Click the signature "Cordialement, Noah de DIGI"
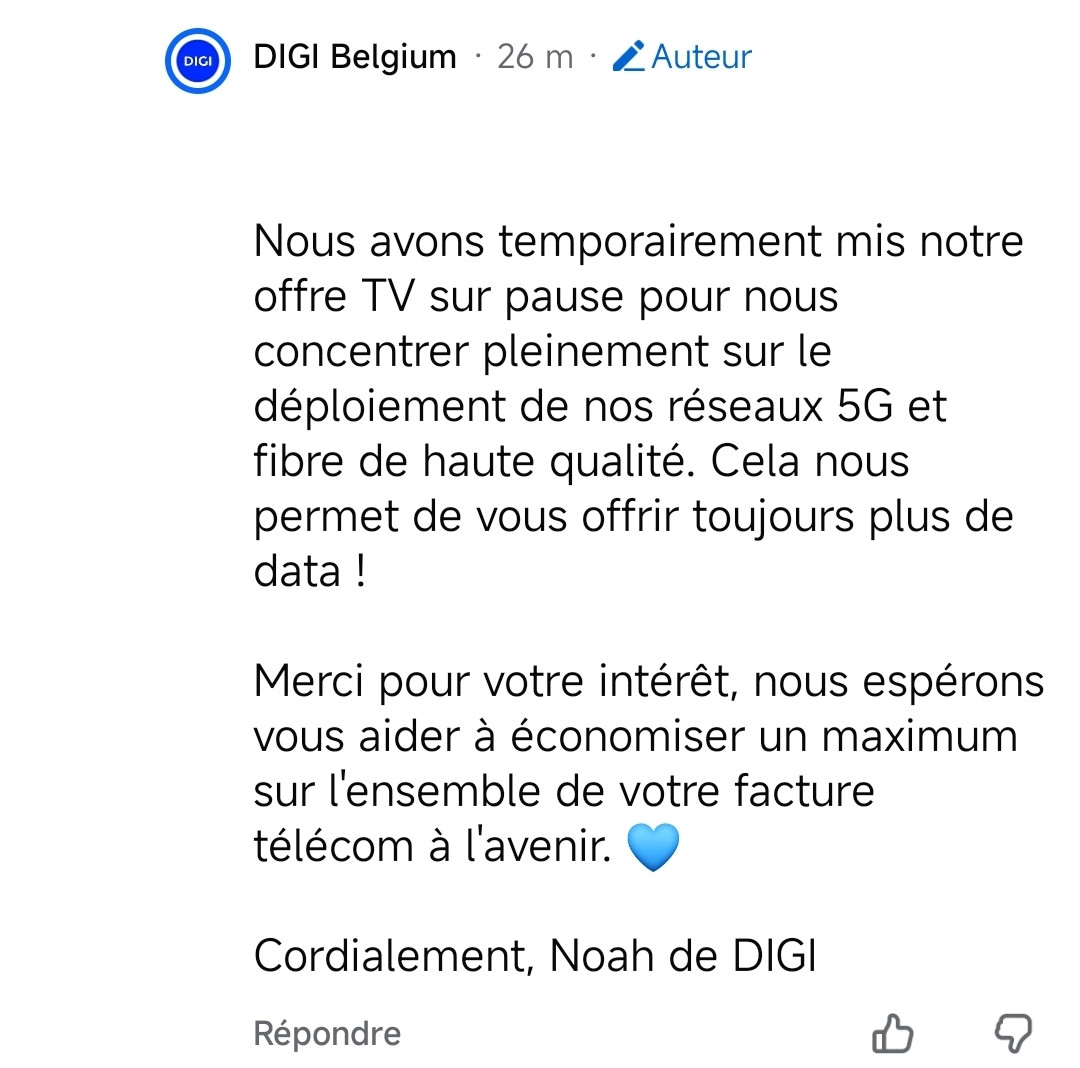The width and height of the screenshot is (1080, 1068). 535,956
